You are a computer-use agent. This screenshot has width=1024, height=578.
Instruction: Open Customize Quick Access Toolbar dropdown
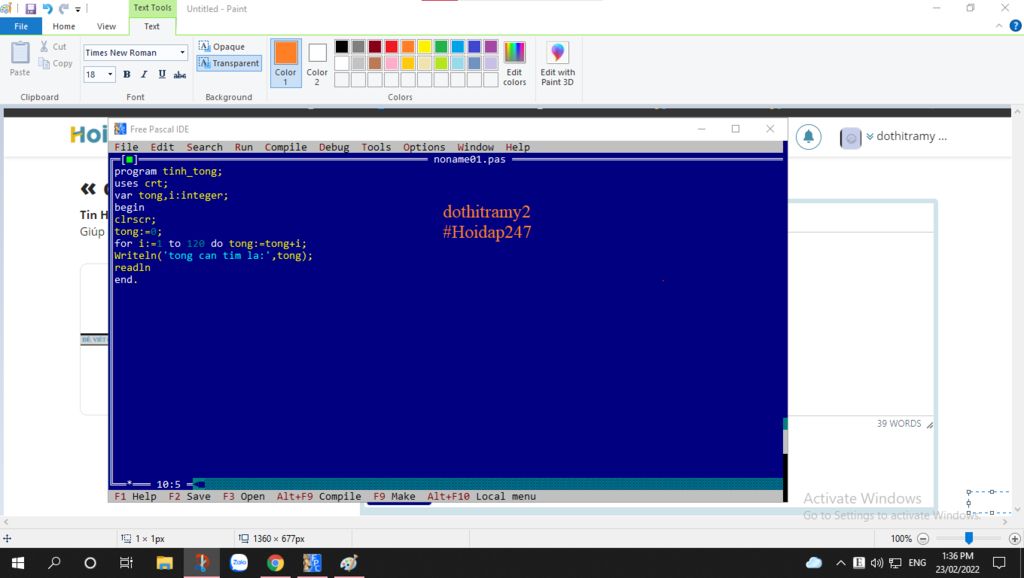click(x=78, y=9)
